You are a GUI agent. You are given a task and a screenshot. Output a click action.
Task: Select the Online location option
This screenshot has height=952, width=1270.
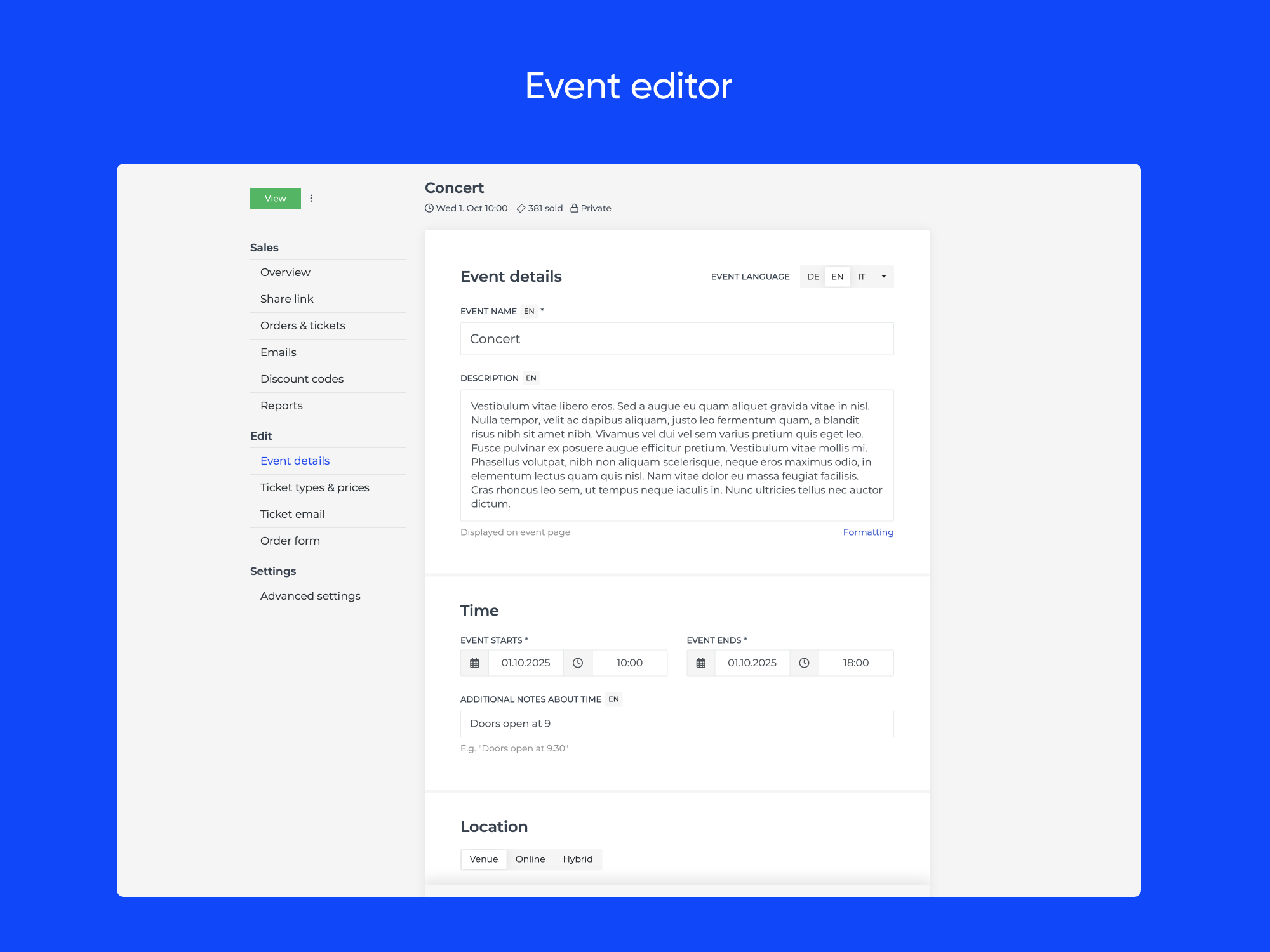coord(530,859)
